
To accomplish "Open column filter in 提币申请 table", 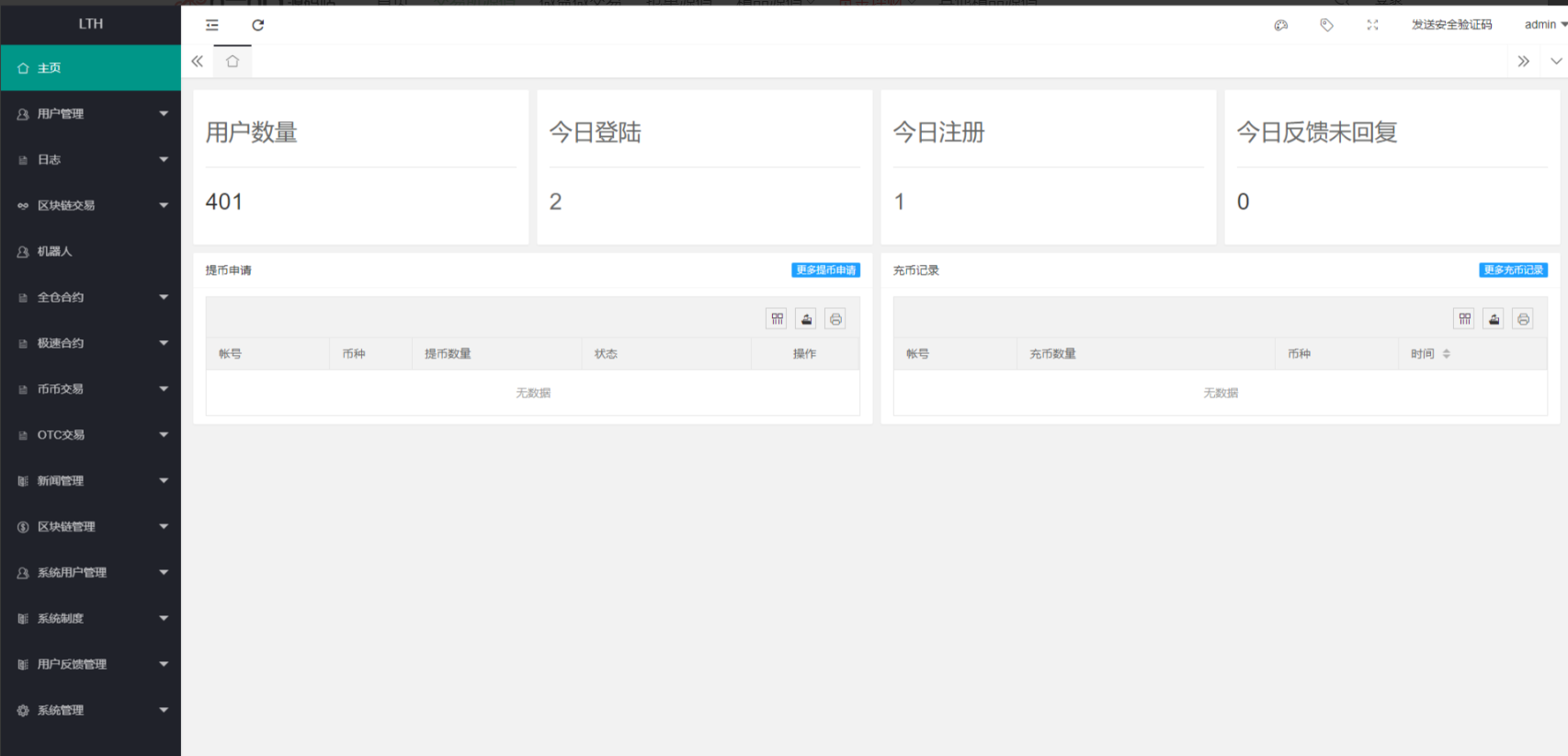I will coord(777,319).
